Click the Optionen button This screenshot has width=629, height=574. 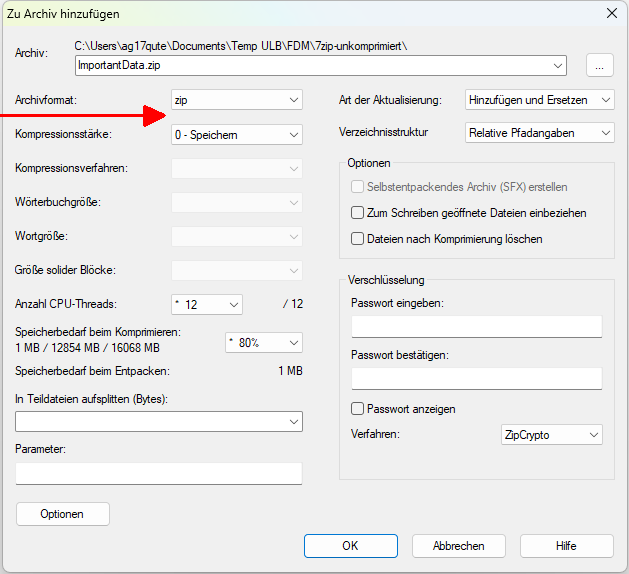coord(62,514)
